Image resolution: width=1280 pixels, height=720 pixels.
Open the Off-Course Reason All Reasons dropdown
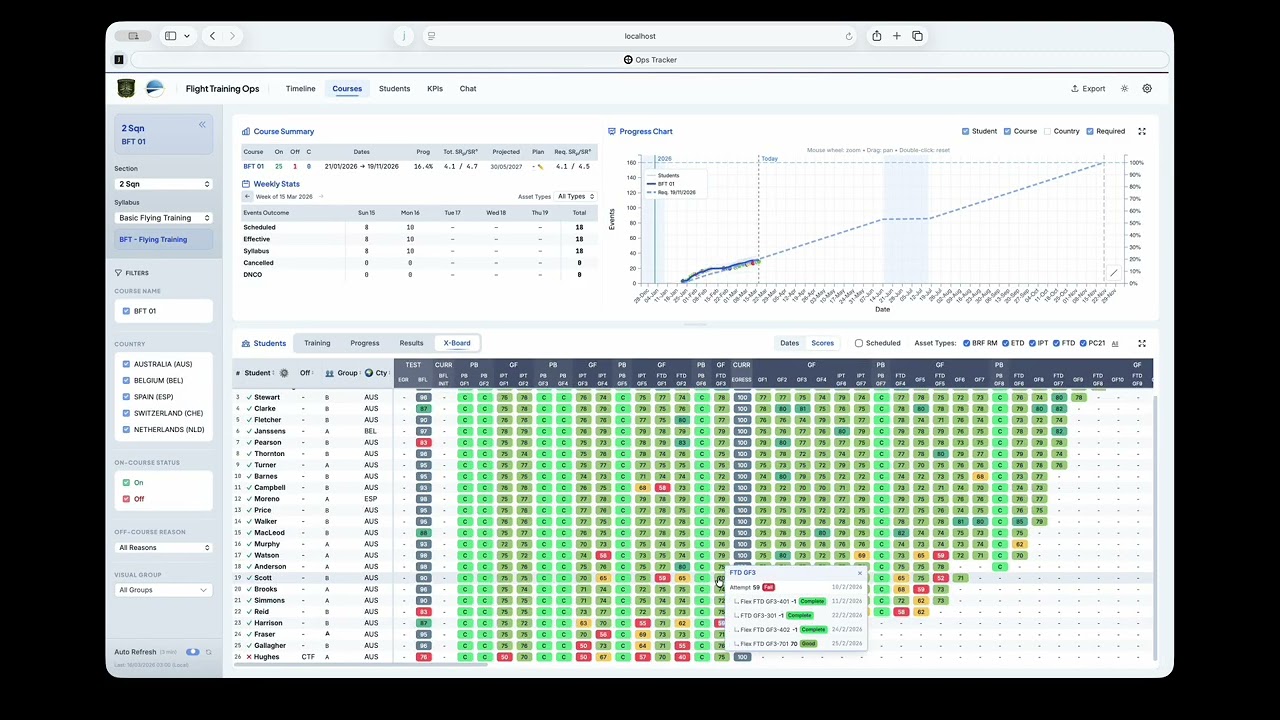(x=163, y=548)
